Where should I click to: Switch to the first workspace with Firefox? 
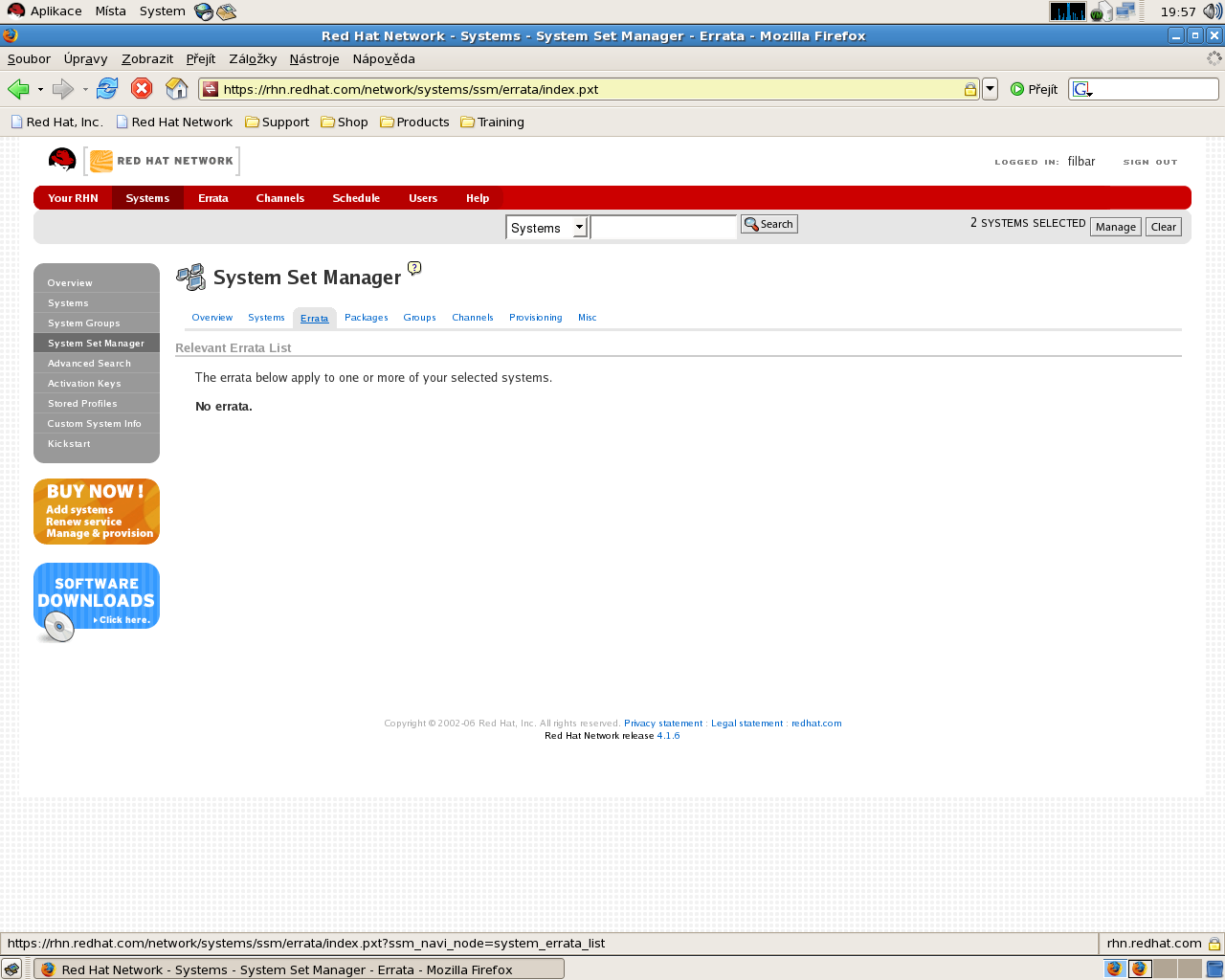pyautogui.click(x=1114, y=969)
